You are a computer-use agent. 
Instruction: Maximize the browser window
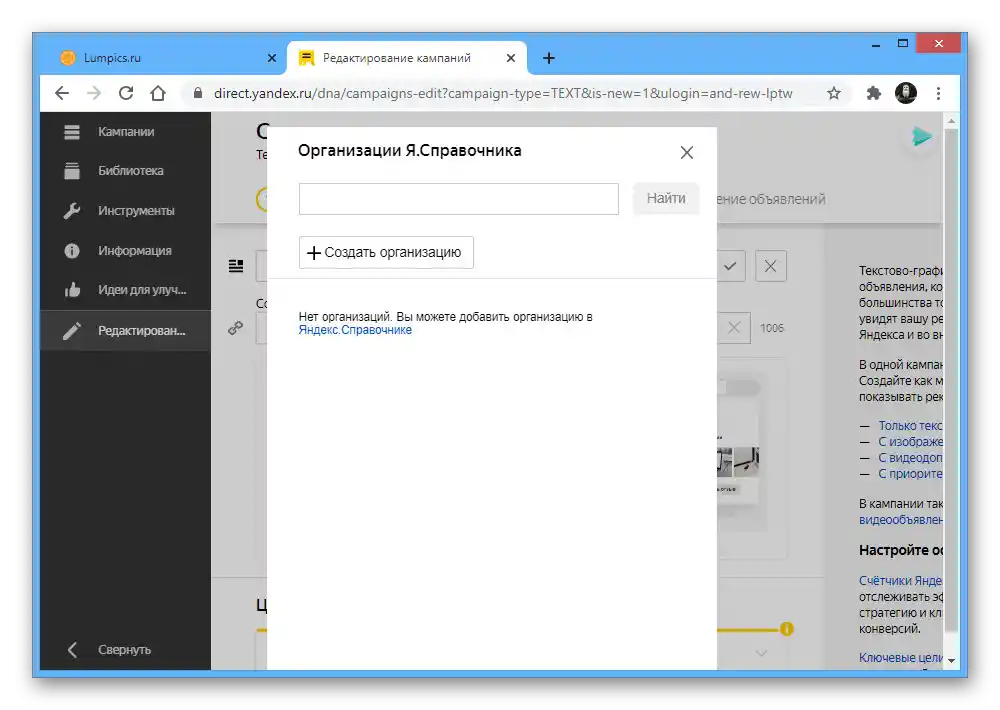pos(902,44)
